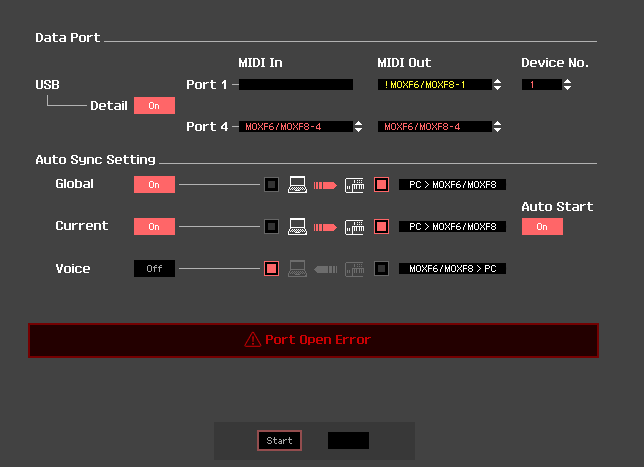Click the greyed keyboard icon in Voice row
Screen dimensions: 644x467
coord(354,269)
